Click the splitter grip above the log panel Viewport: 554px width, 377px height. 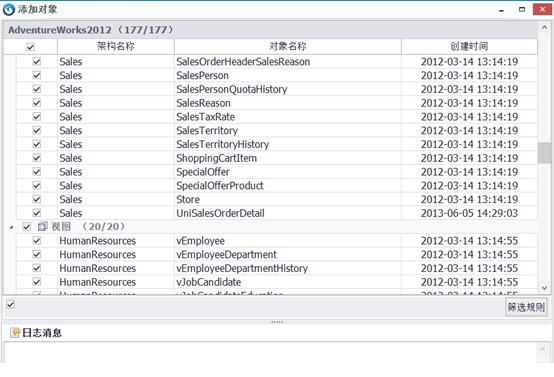pos(277,322)
